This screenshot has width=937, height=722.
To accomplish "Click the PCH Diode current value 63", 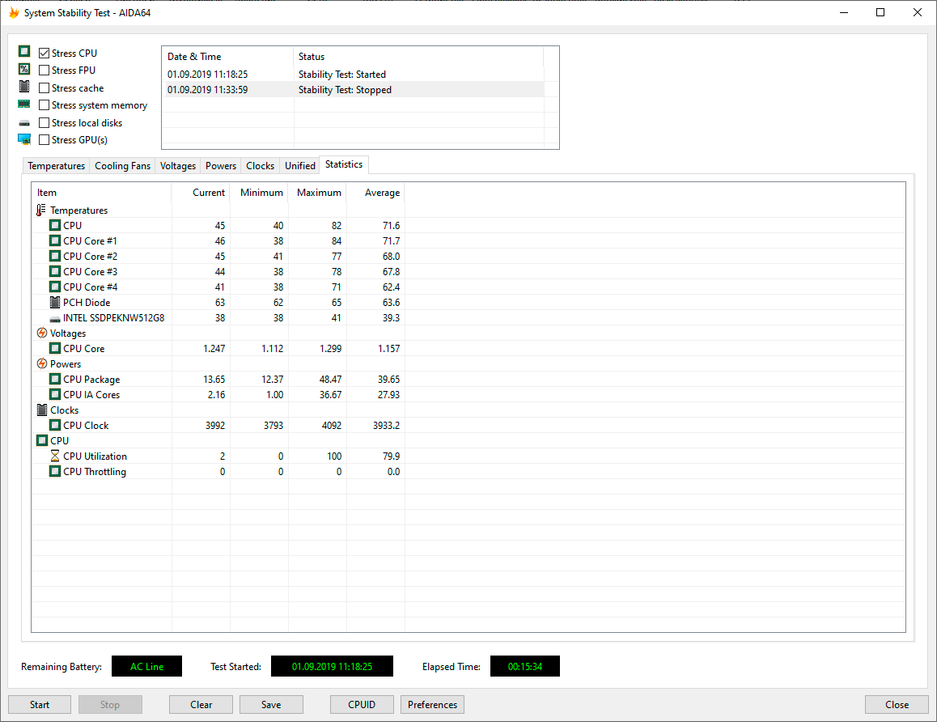I will (220, 302).
